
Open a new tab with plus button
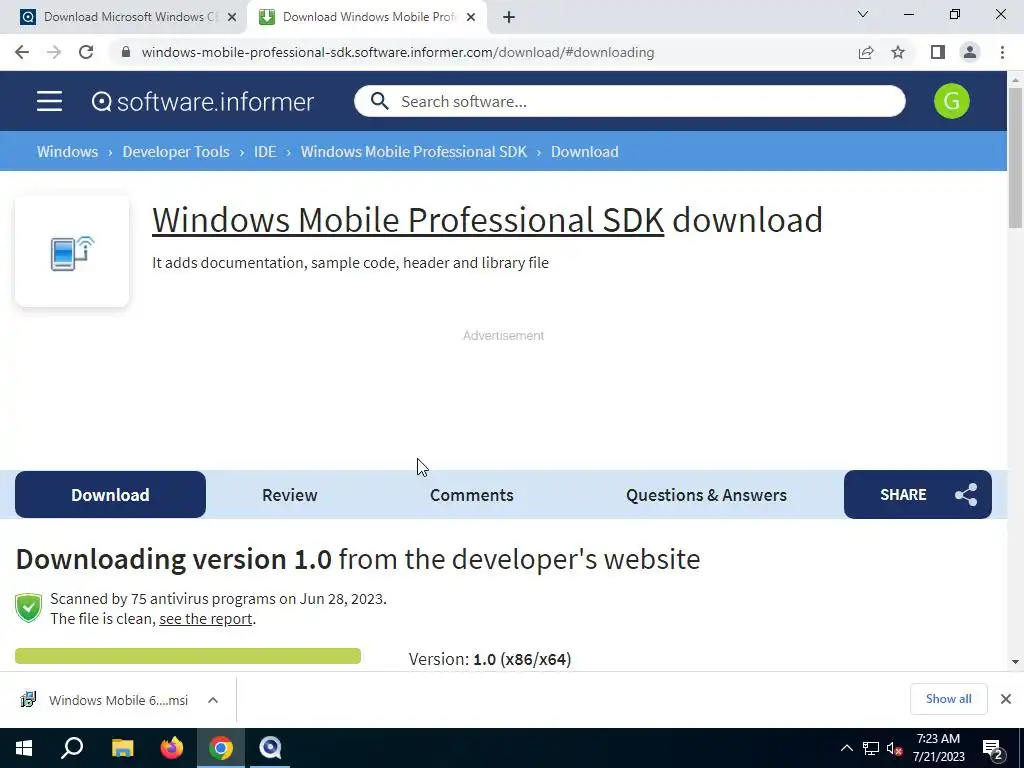coord(509,17)
